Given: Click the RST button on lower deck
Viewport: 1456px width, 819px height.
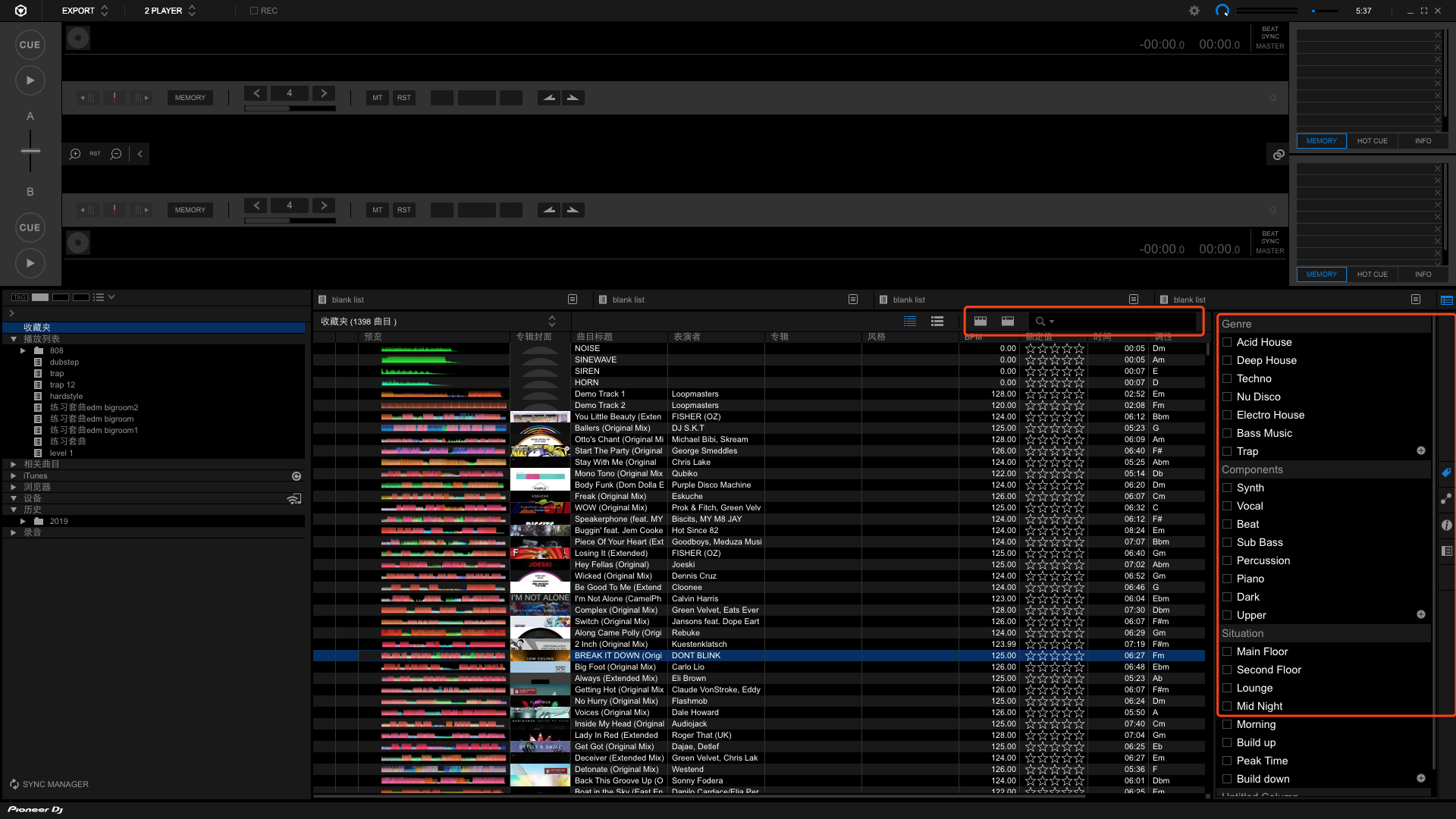Looking at the screenshot, I should tap(403, 210).
